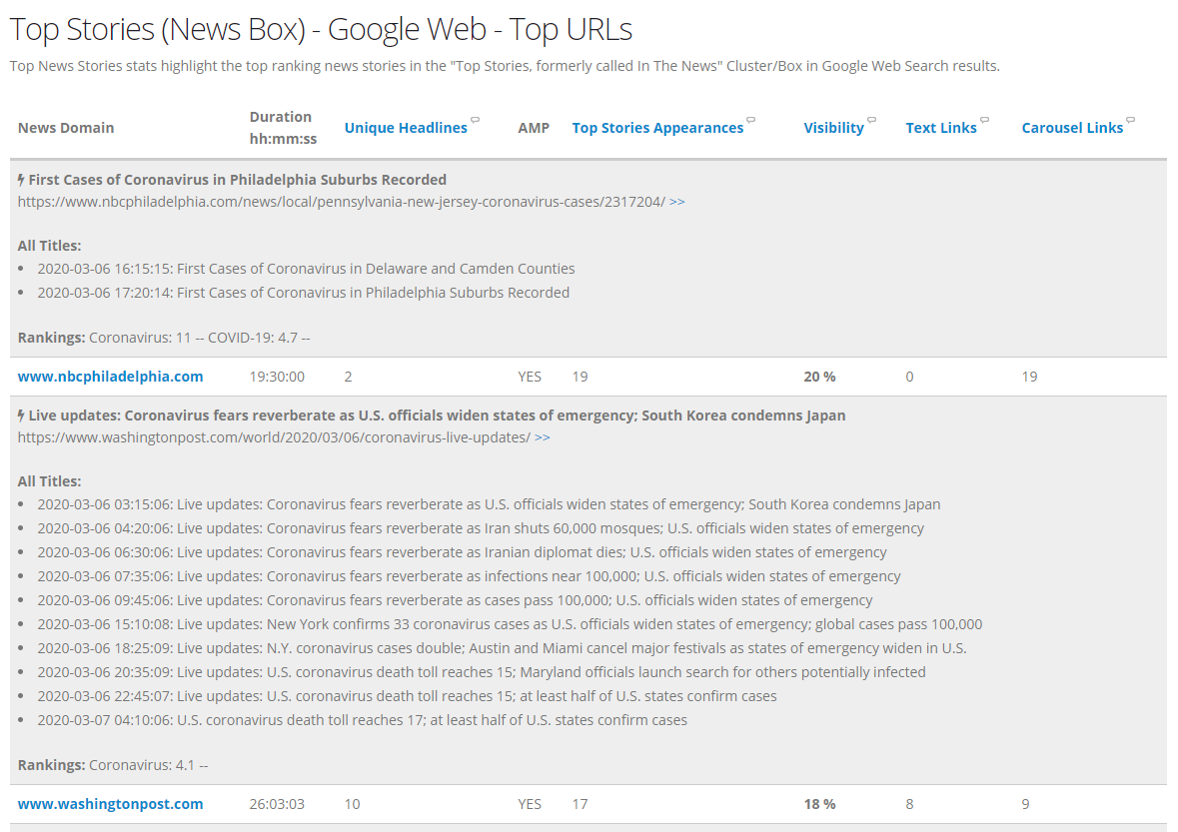Click visibility value 20 %
The image size is (1178, 832).
[x=820, y=377]
